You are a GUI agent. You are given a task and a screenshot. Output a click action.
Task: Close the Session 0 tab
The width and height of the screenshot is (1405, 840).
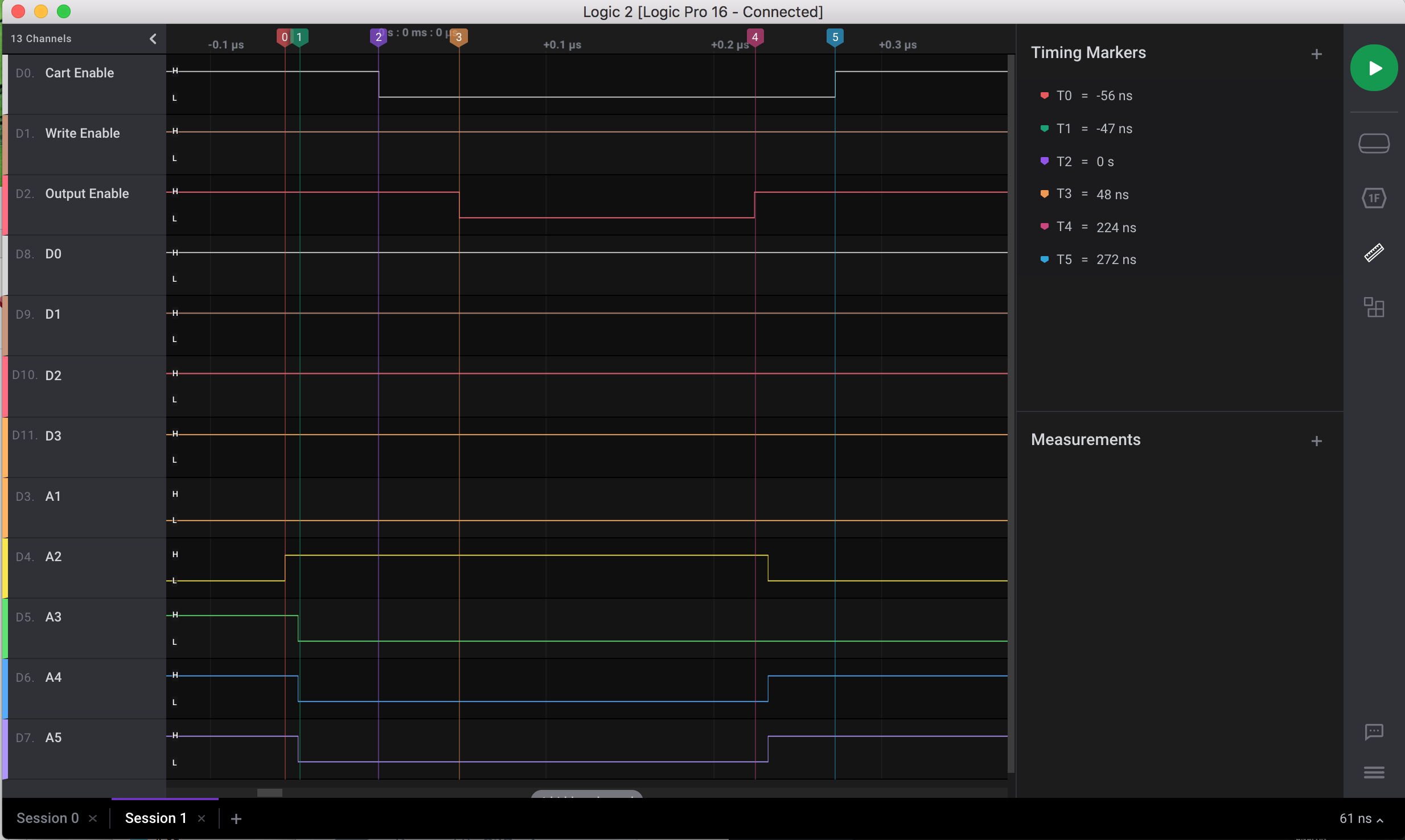pos(93,818)
